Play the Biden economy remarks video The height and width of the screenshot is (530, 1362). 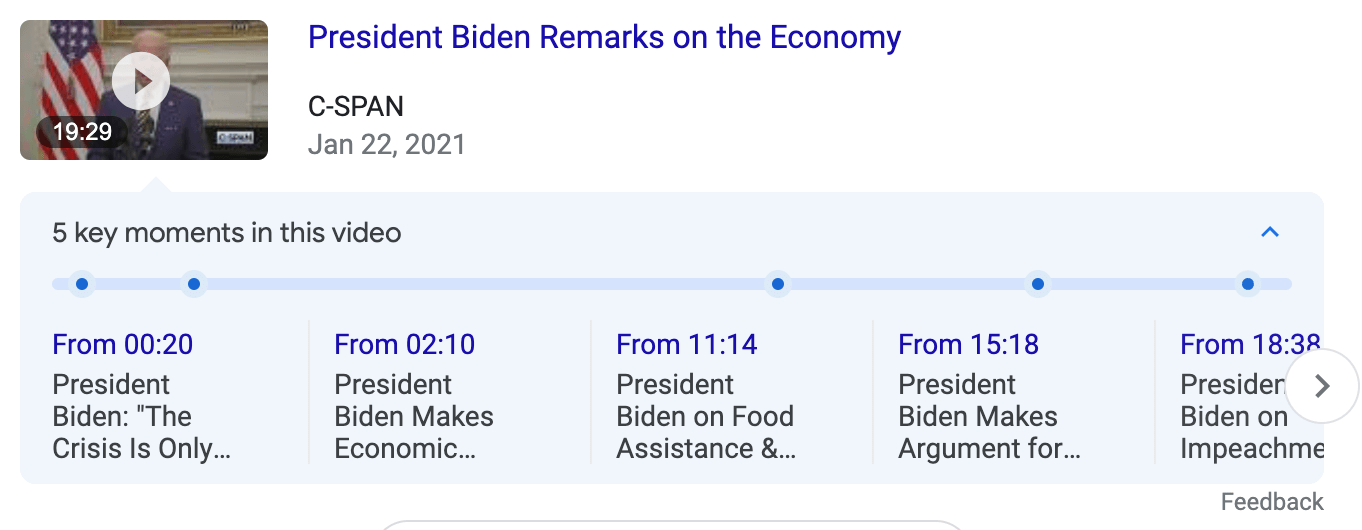(140, 81)
